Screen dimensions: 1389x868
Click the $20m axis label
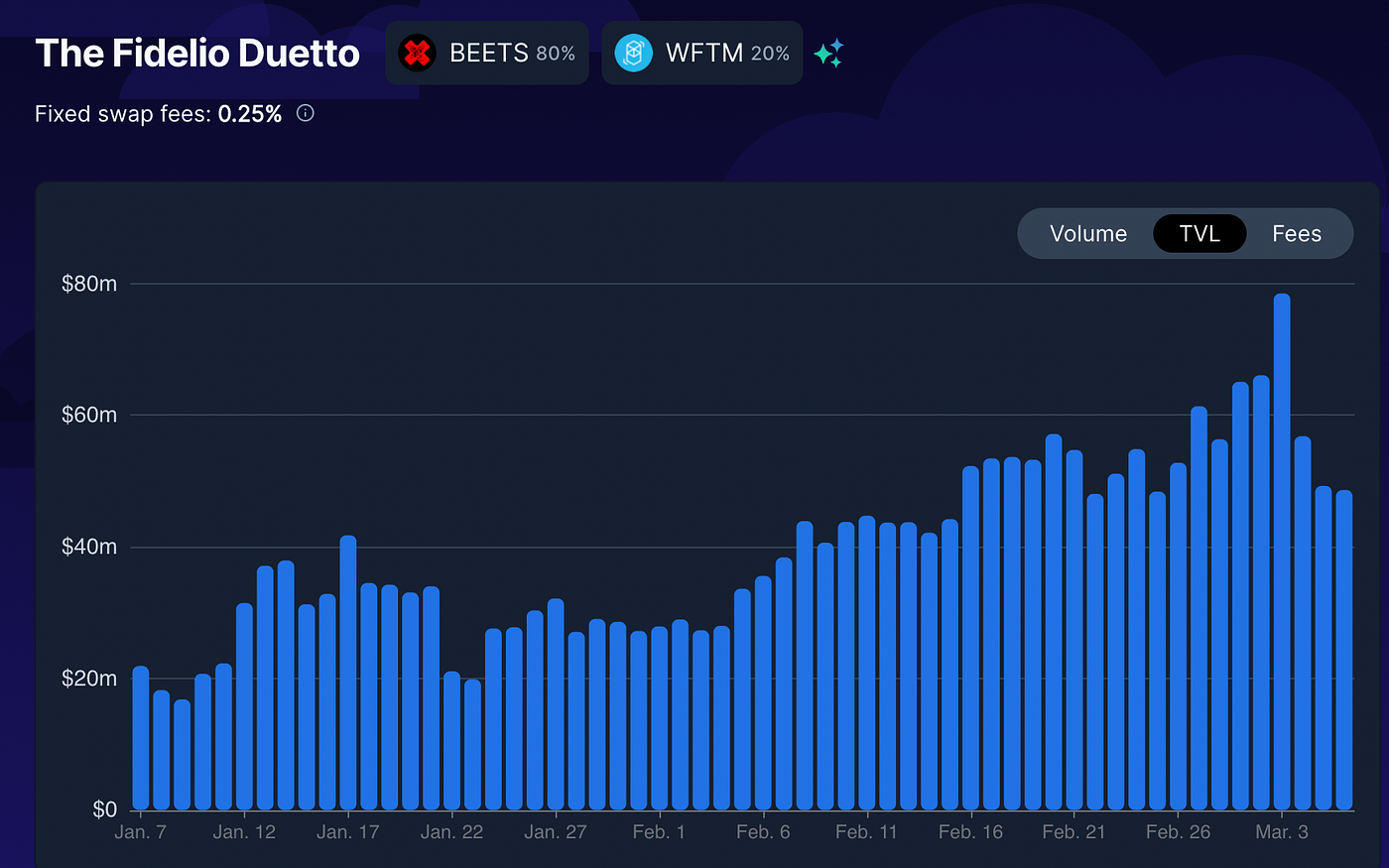pos(89,679)
